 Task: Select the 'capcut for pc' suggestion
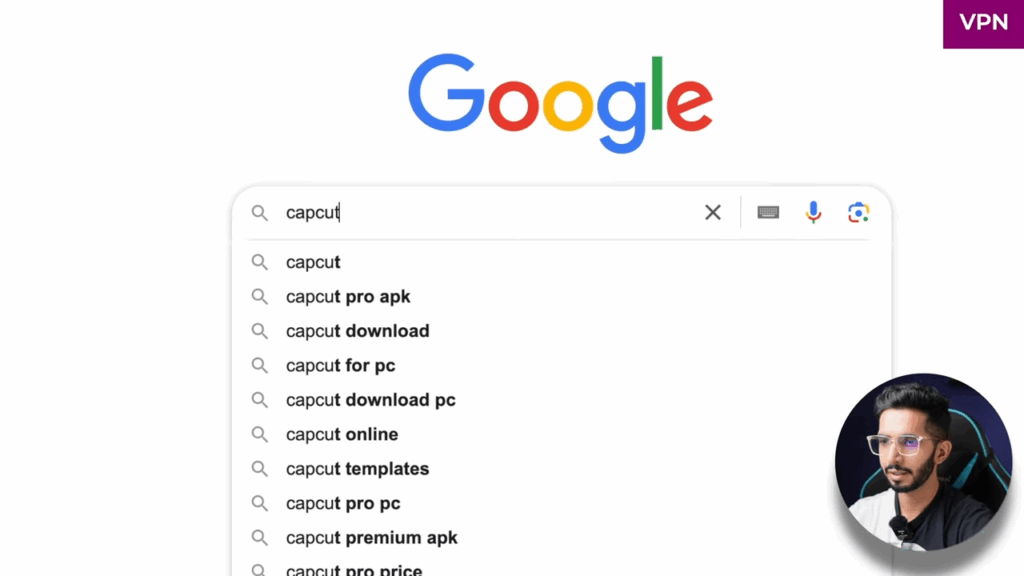[340, 366]
